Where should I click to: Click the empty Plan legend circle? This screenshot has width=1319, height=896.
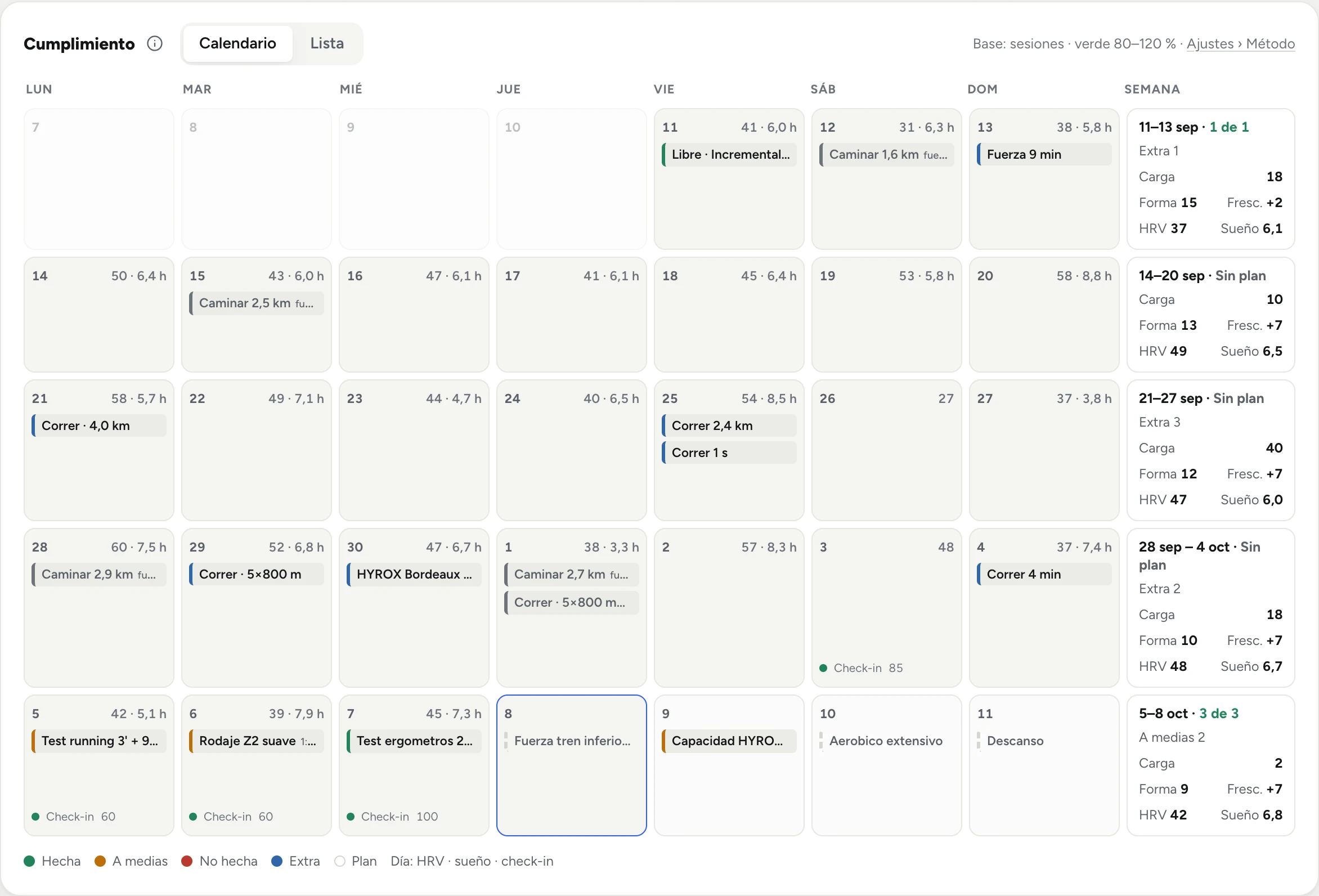click(340, 861)
